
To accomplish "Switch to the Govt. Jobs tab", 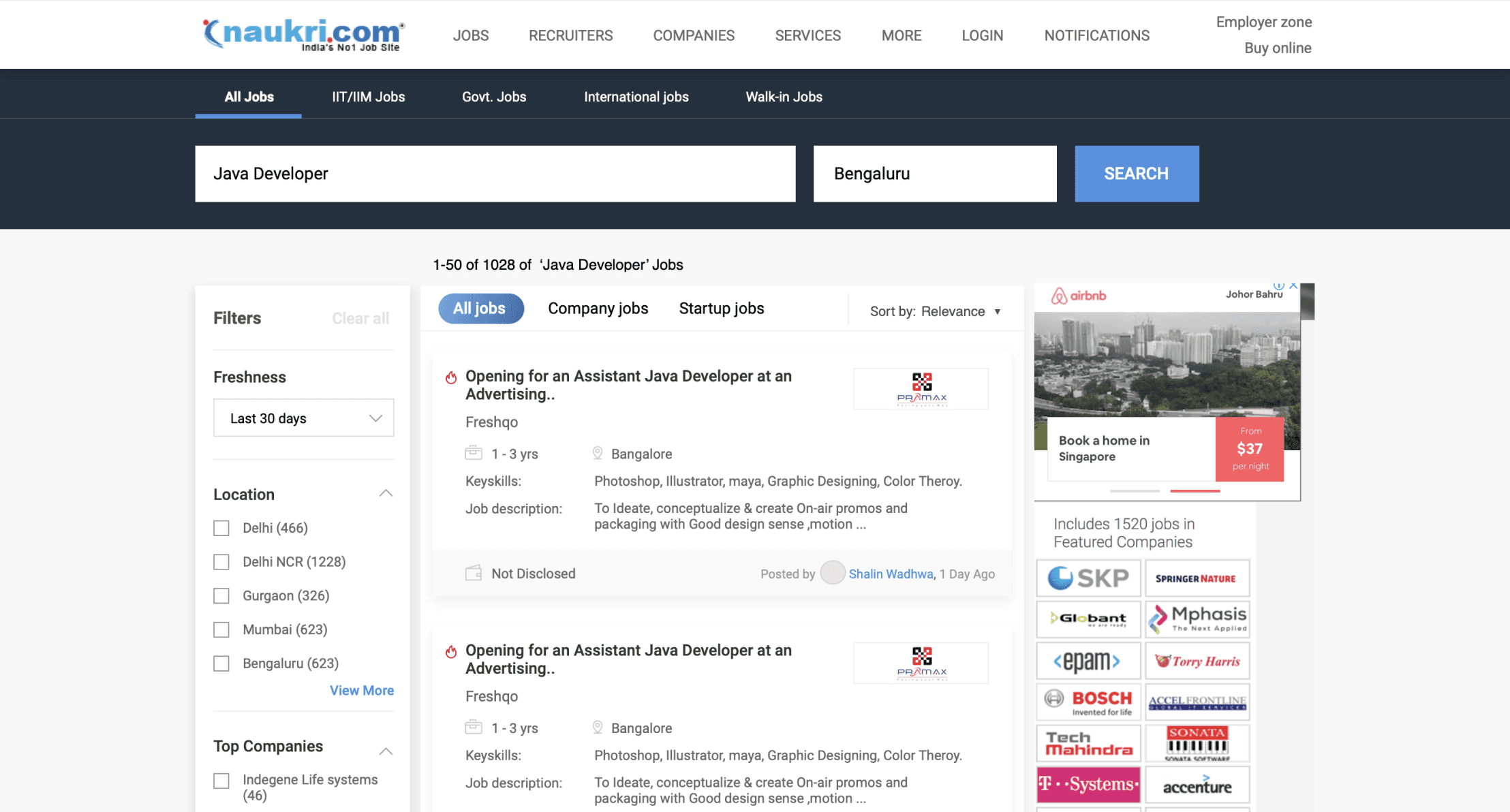I will pos(494,97).
